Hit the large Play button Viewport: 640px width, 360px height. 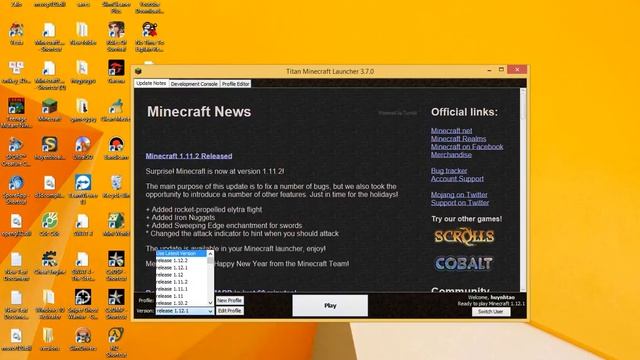[x=330, y=305]
